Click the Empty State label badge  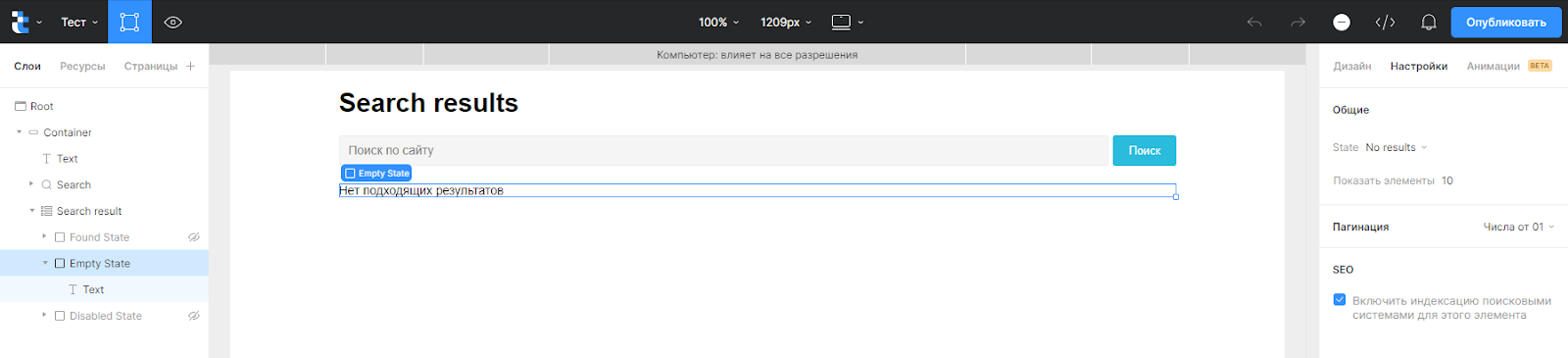pos(376,174)
